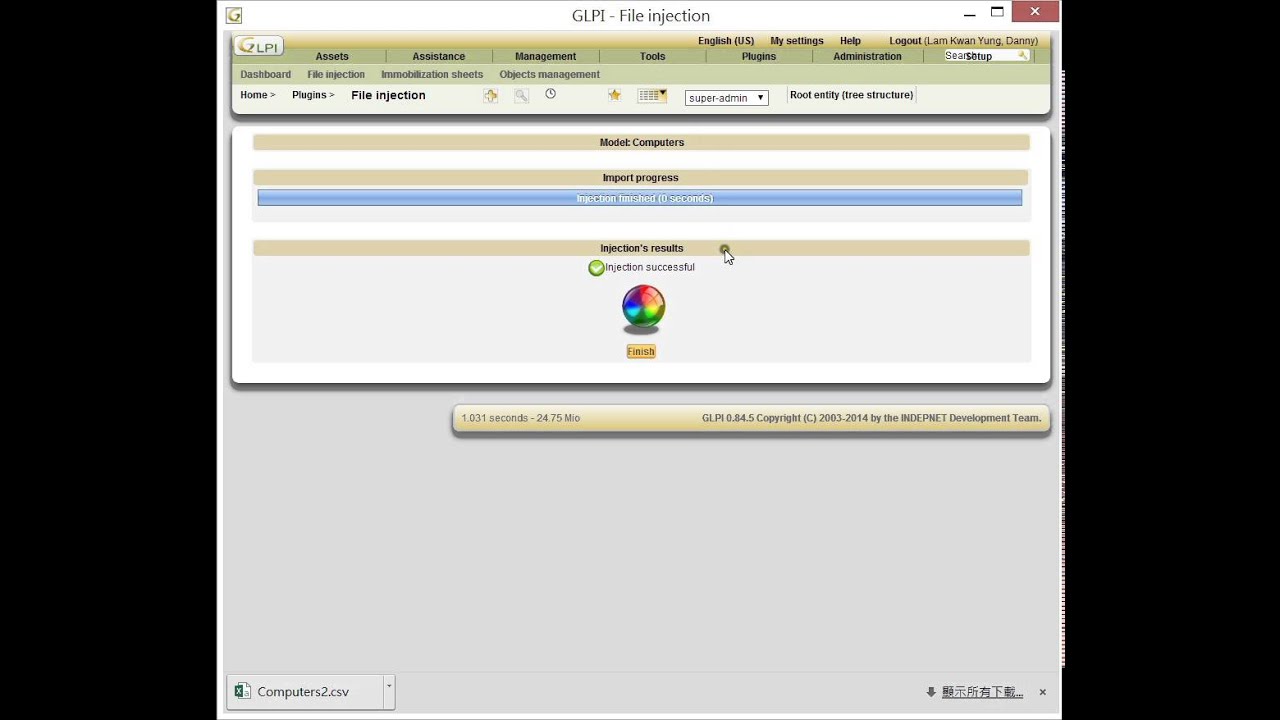Open the Management menu

pos(545,56)
